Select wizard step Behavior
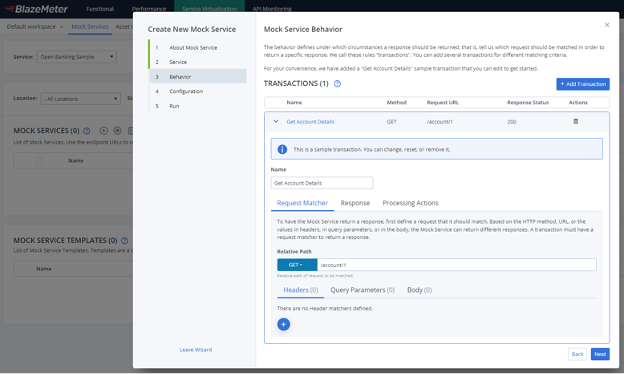The height and width of the screenshot is (374, 624). [198, 76]
